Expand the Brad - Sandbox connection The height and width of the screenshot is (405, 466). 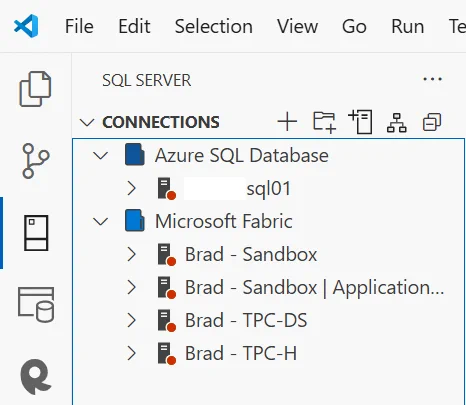tap(132, 254)
